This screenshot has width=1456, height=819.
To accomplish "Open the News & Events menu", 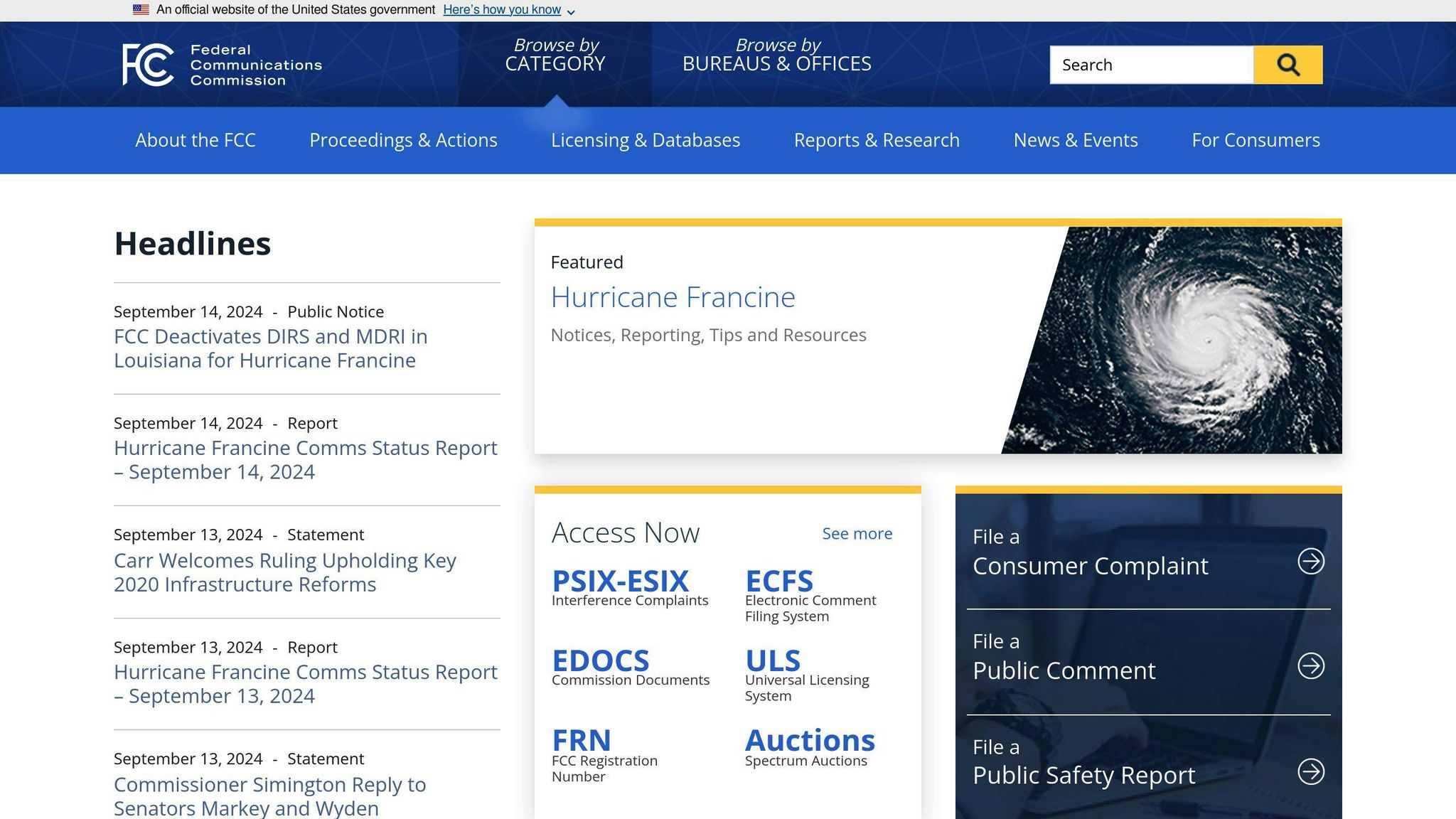I will coord(1076,140).
